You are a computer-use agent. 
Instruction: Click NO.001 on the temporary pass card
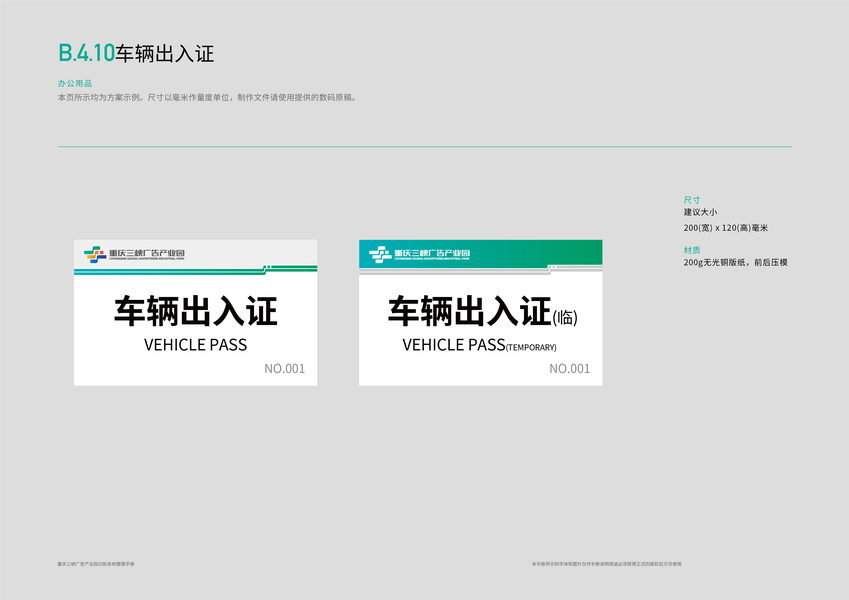[x=570, y=369]
